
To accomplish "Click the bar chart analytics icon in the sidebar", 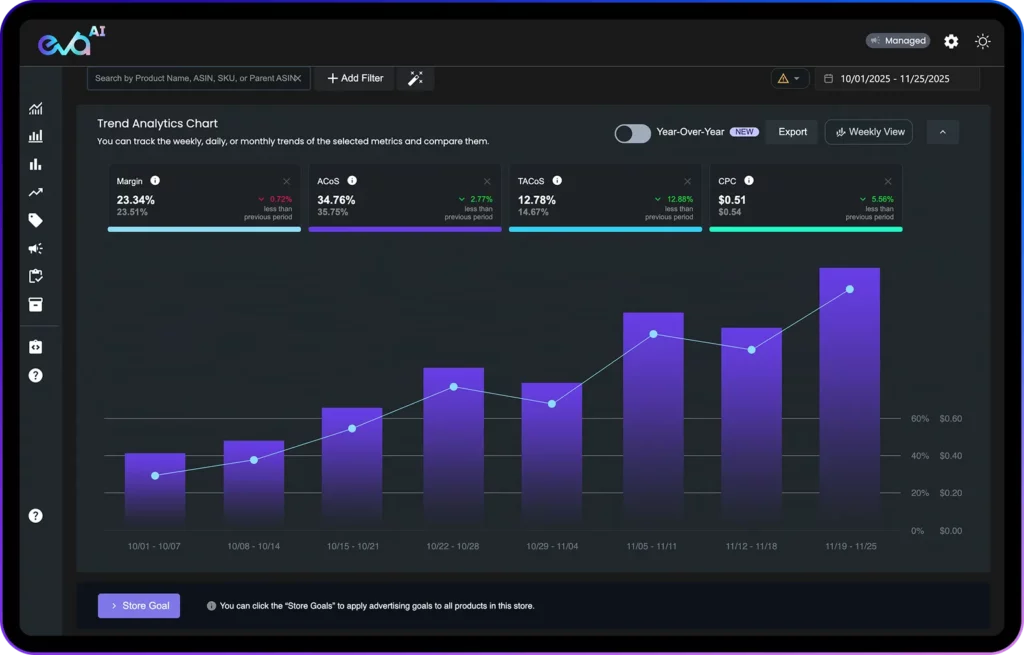I will click(36, 163).
